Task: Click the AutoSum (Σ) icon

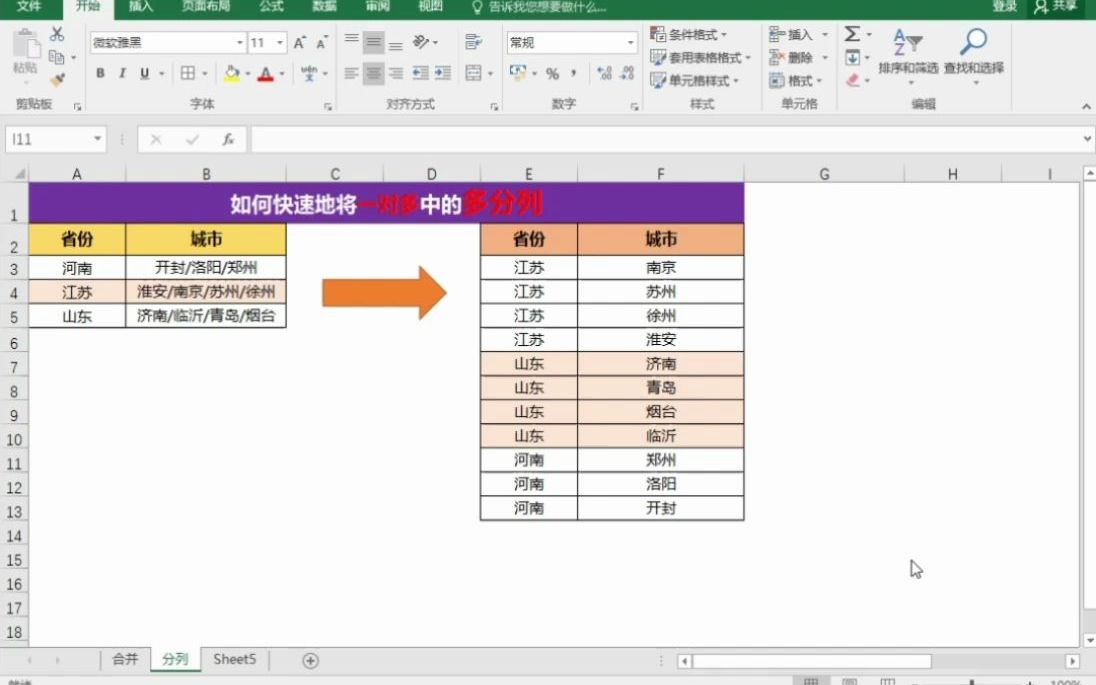Action: [851, 34]
